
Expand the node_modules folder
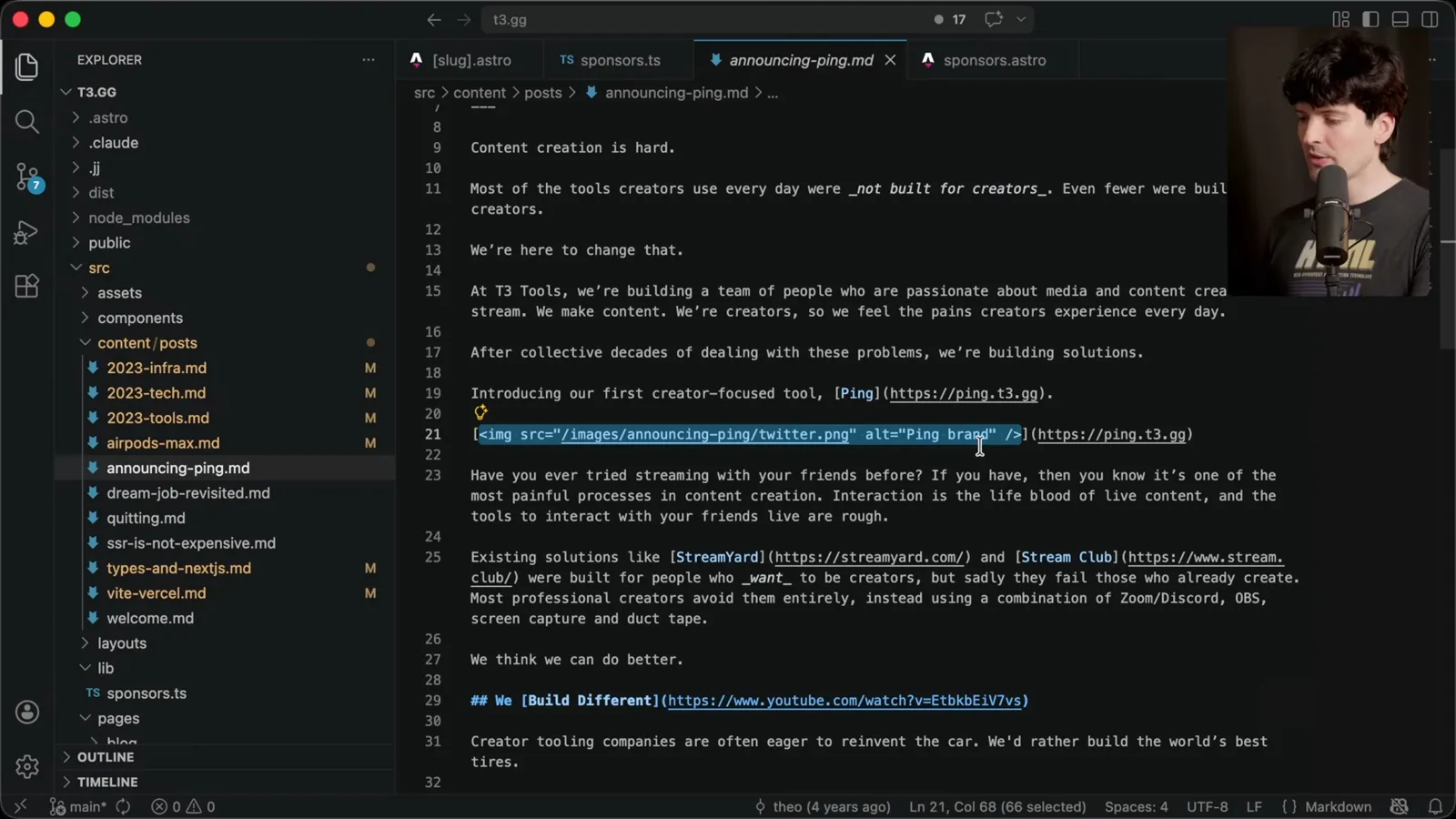[x=138, y=217]
